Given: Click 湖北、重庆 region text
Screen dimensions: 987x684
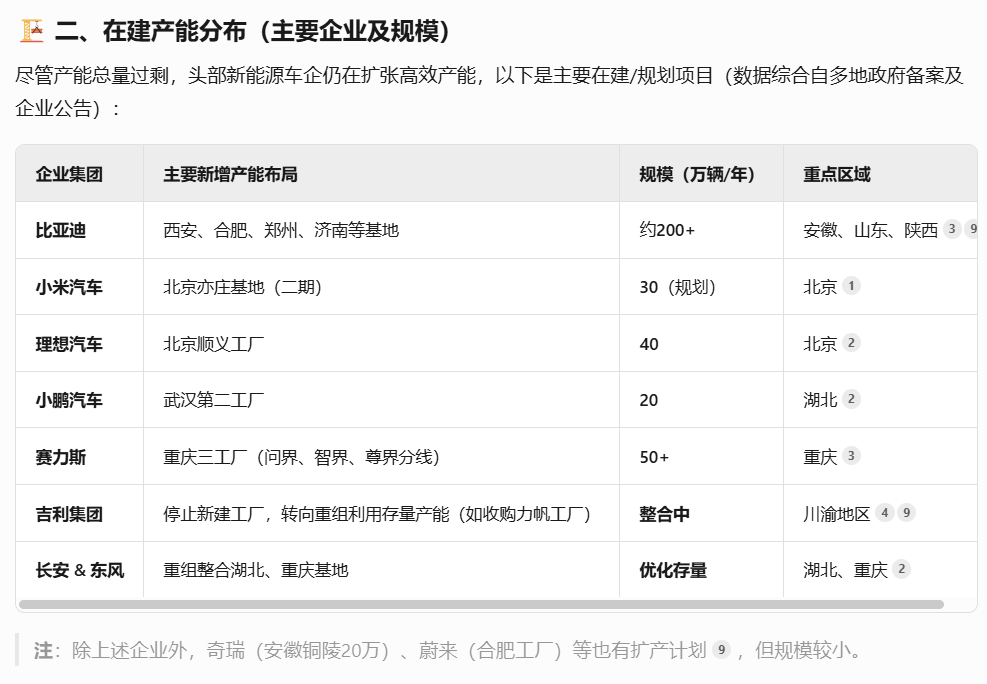Looking at the screenshot, I should [x=845, y=570].
